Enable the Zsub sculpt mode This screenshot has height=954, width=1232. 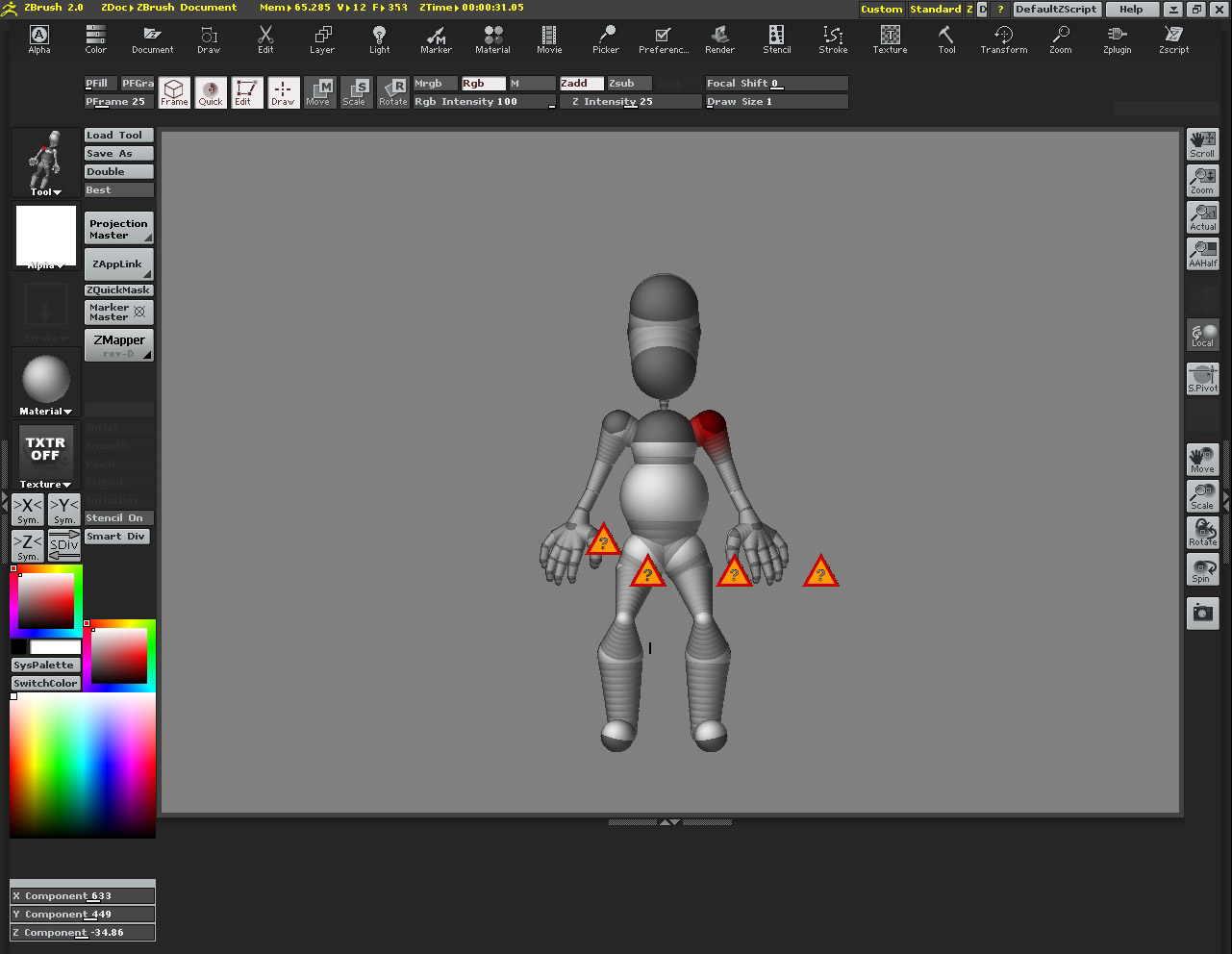point(629,84)
